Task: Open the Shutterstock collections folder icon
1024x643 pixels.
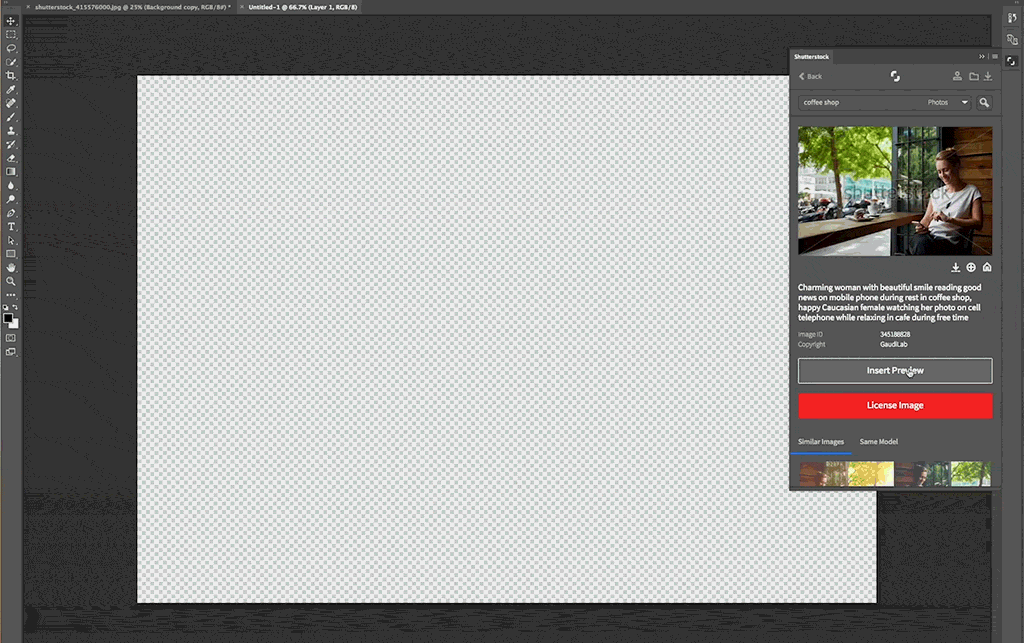Action: 973,76
